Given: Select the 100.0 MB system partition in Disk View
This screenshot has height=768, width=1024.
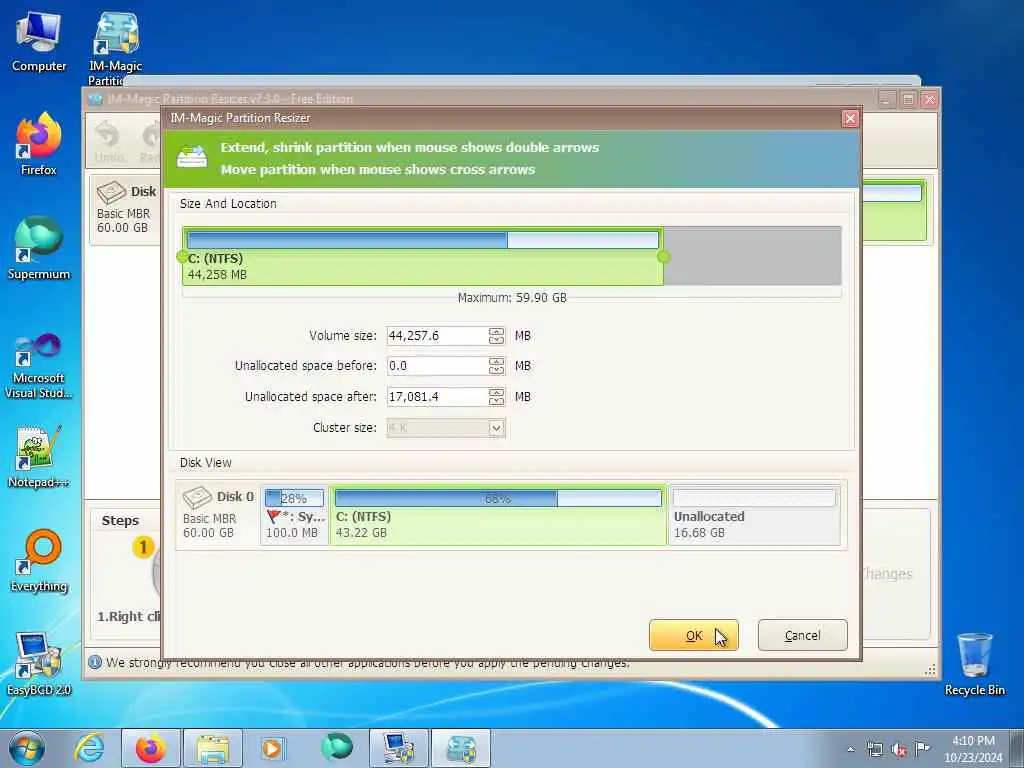Looking at the screenshot, I should pos(294,515).
